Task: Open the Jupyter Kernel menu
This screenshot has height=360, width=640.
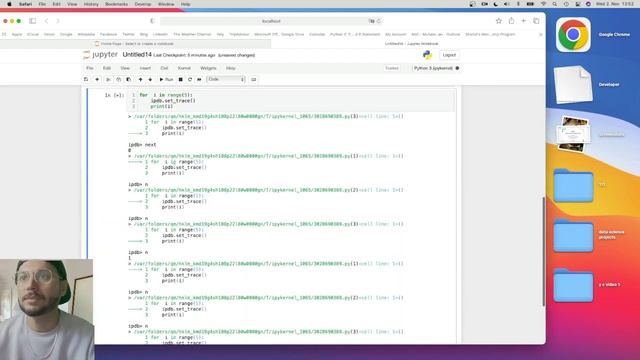Action: [x=184, y=68]
